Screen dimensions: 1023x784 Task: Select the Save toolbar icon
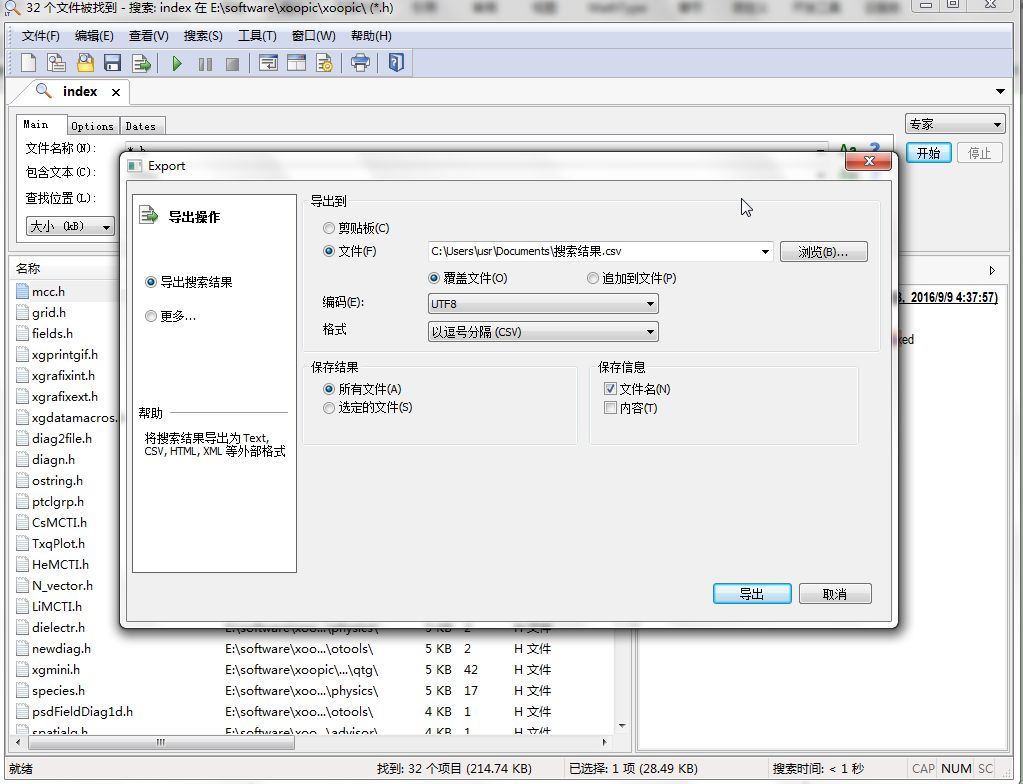pos(111,62)
